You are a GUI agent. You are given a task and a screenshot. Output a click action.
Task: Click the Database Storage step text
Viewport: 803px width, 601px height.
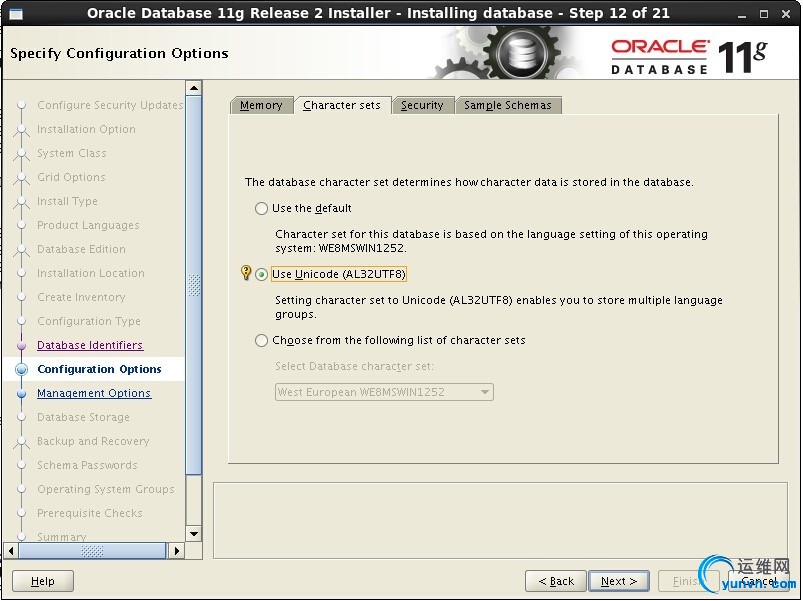pyautogui.click(x=83, y=417)
